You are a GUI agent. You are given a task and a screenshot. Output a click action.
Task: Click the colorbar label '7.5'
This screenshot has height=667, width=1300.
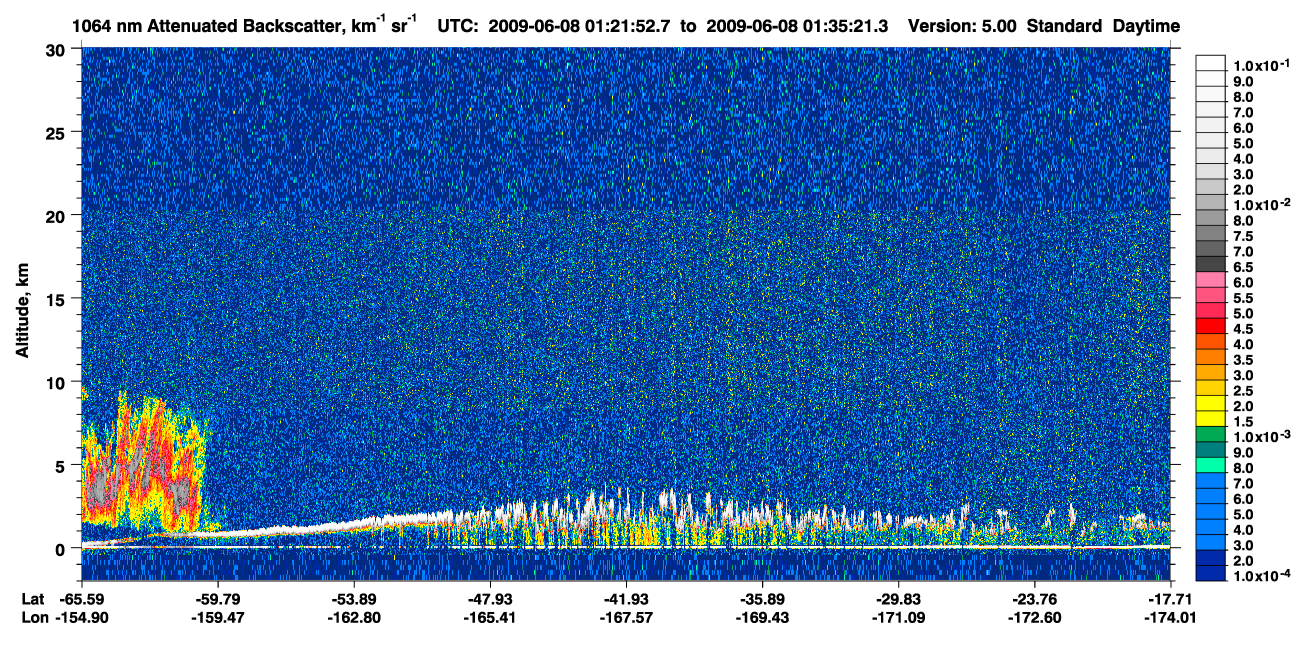(1245, 236)
